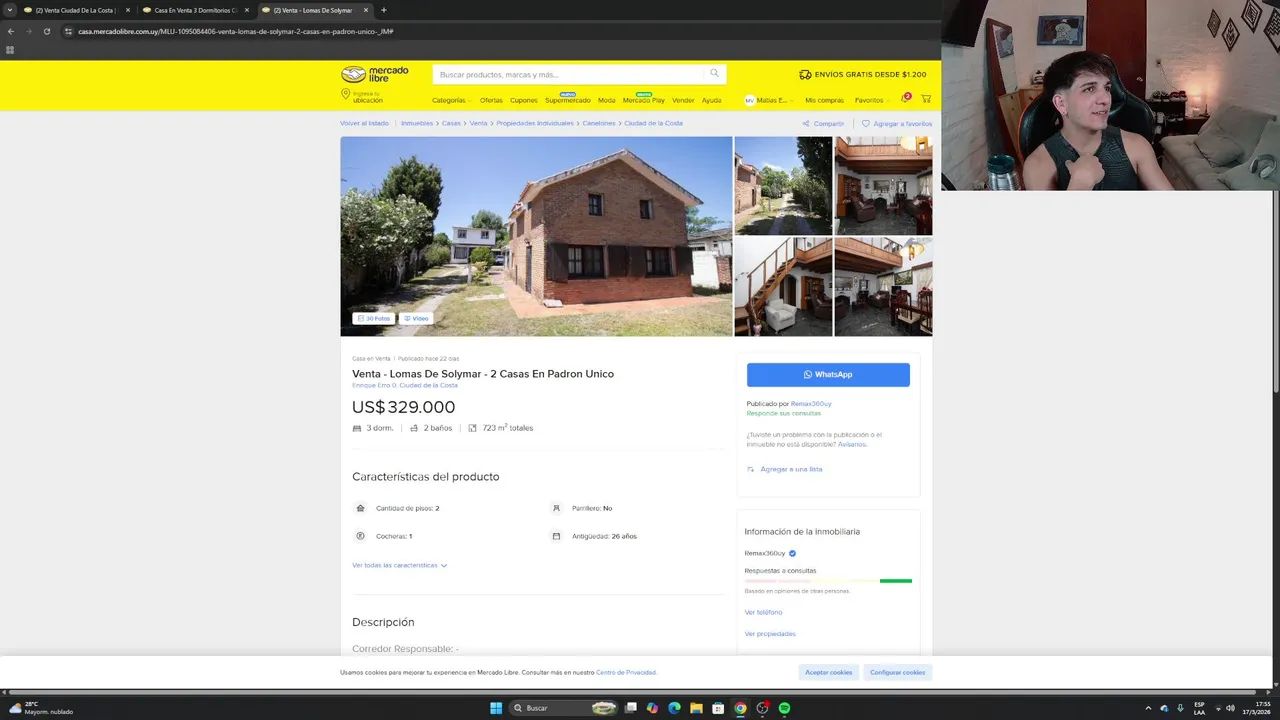Open Centro de Privacidad link

626,672
